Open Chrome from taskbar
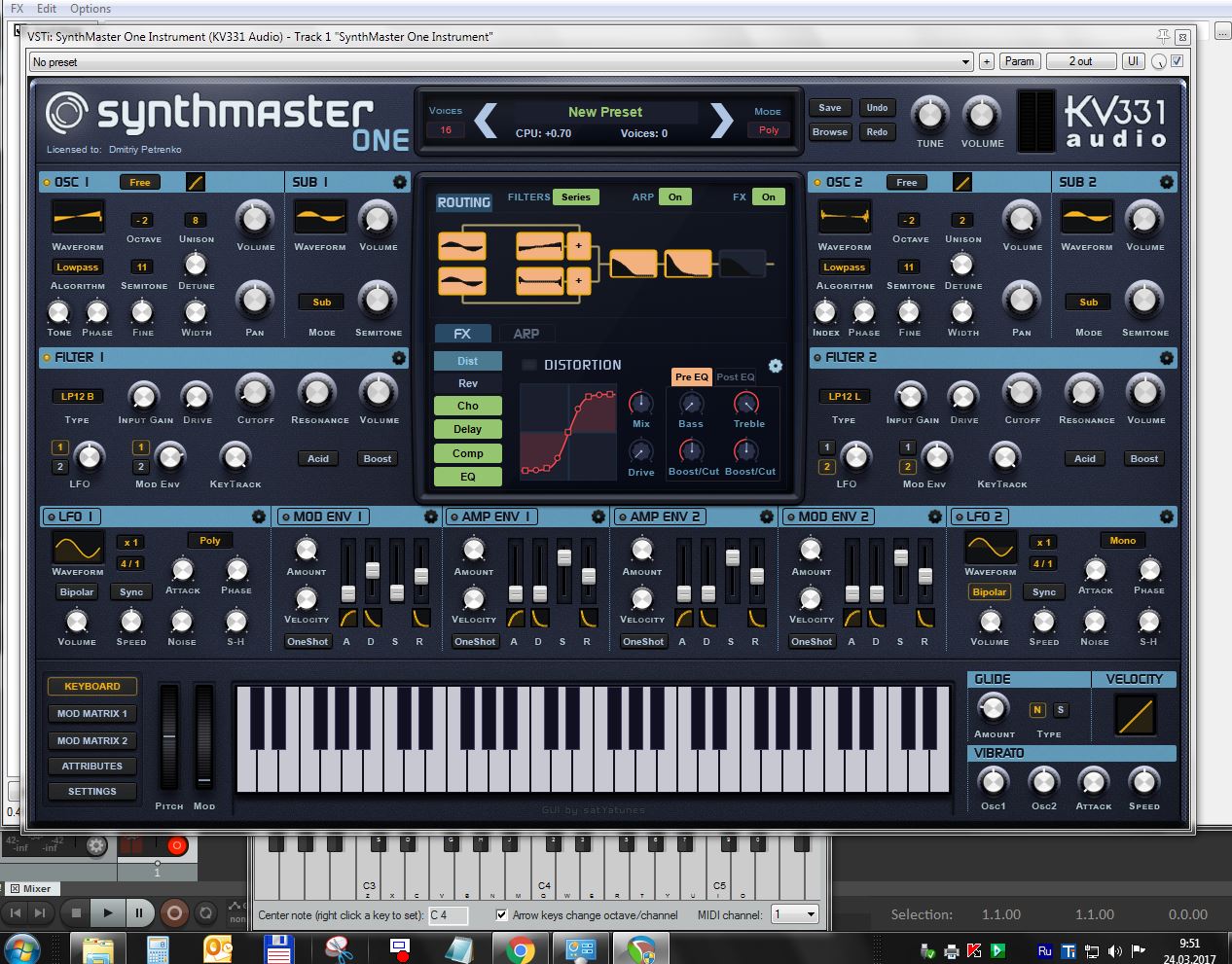 tap(521, 949)
